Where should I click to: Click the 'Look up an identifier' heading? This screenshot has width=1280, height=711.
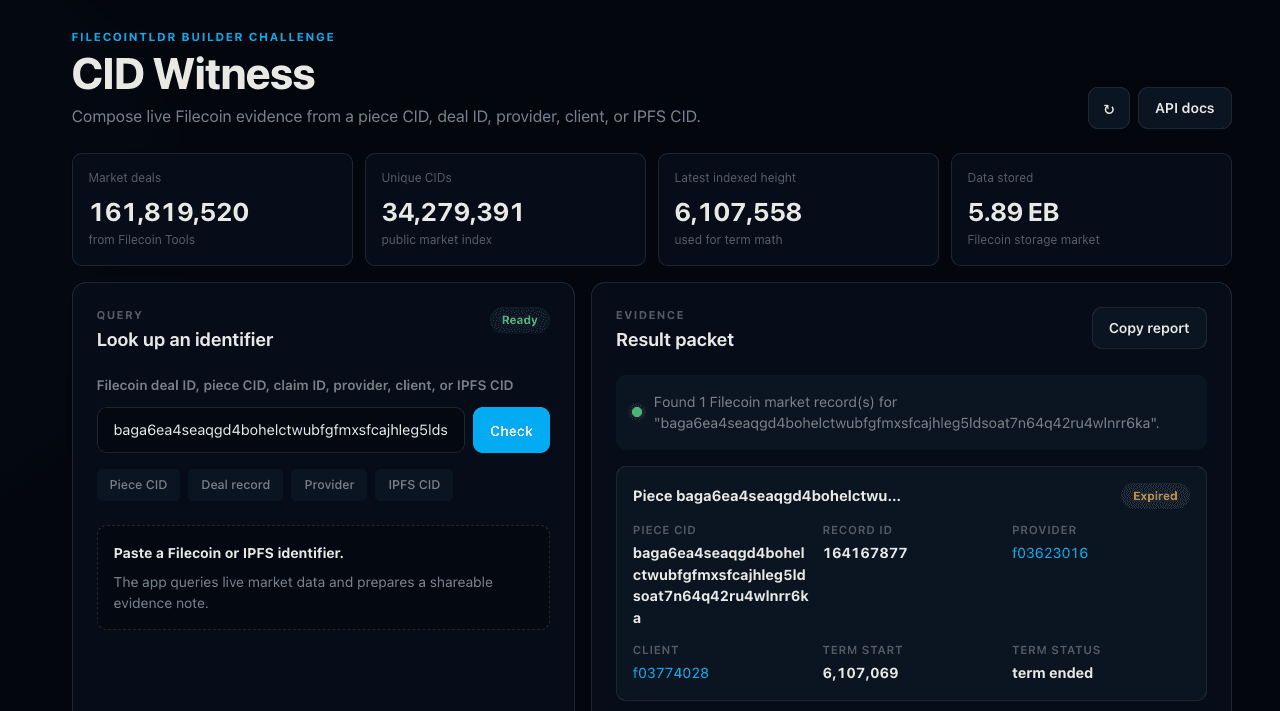pyautogui.click(x=185, y=340)
